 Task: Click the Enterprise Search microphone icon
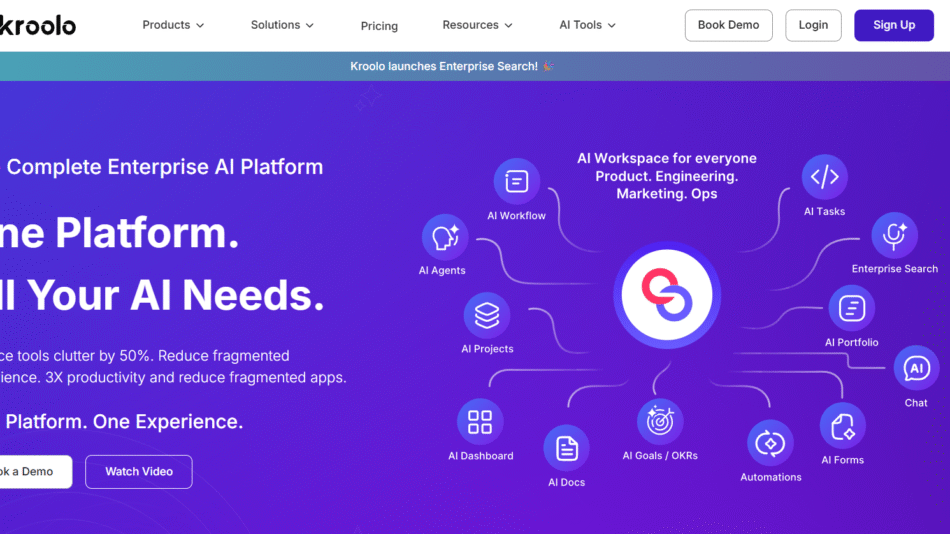coord(894,235)
